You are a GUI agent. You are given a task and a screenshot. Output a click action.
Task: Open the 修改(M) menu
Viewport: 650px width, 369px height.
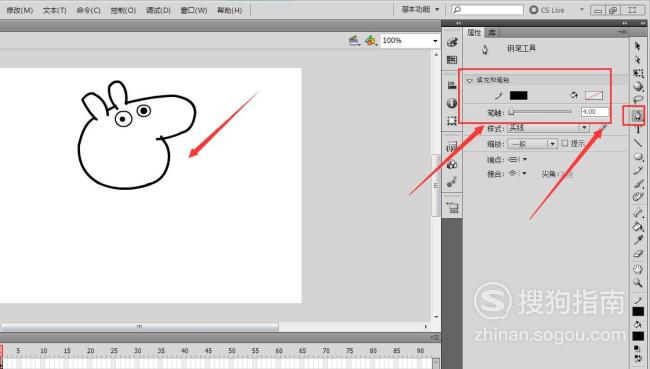coord(19,10)
